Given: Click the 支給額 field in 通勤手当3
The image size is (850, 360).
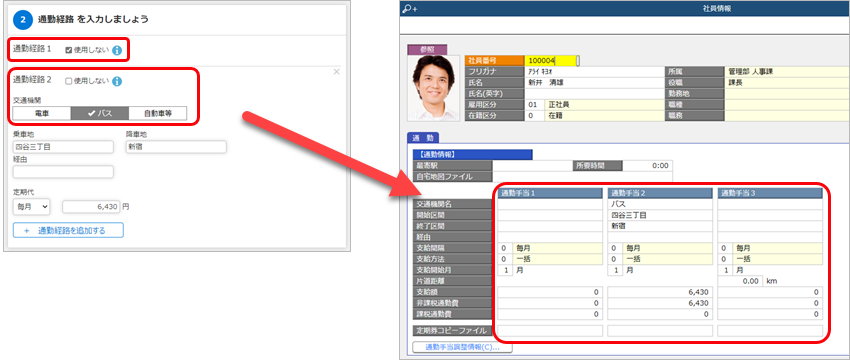Looking at the screenshot, I should pyautogui.click(x=770, y=292).
